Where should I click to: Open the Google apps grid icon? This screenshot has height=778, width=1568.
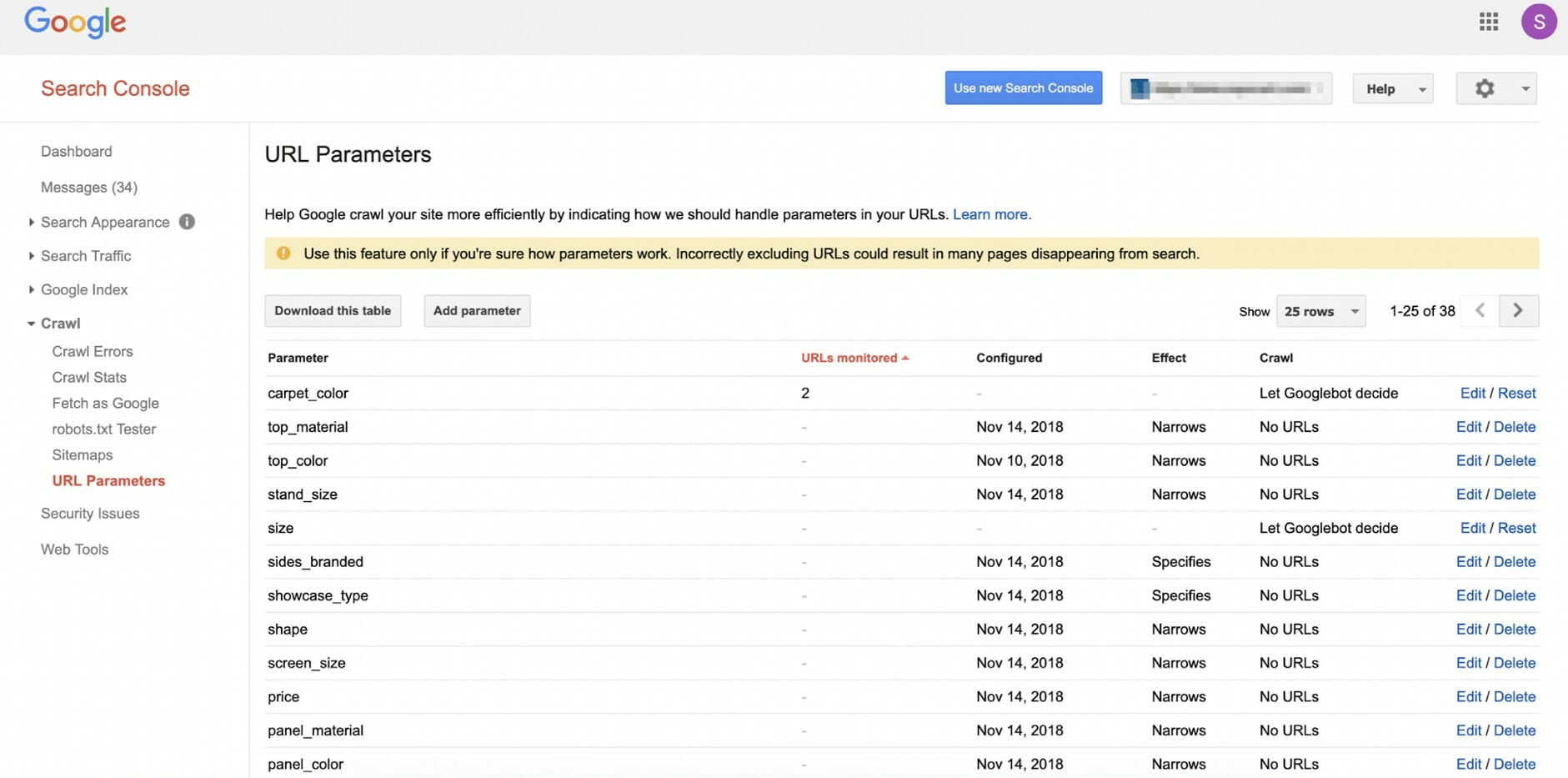pyautogui.click(x=1488, y=22)
